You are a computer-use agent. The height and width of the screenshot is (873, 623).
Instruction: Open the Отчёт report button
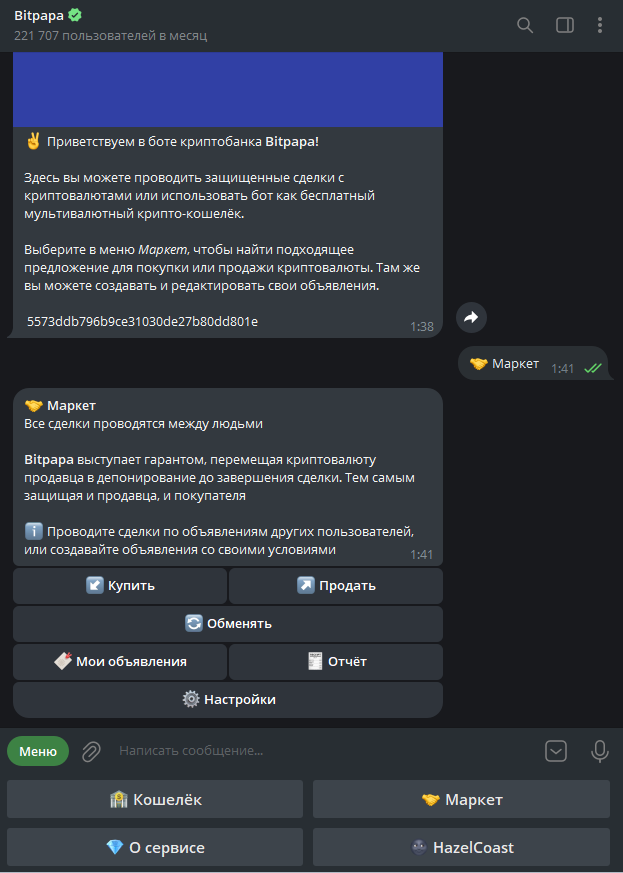[336, 661]
